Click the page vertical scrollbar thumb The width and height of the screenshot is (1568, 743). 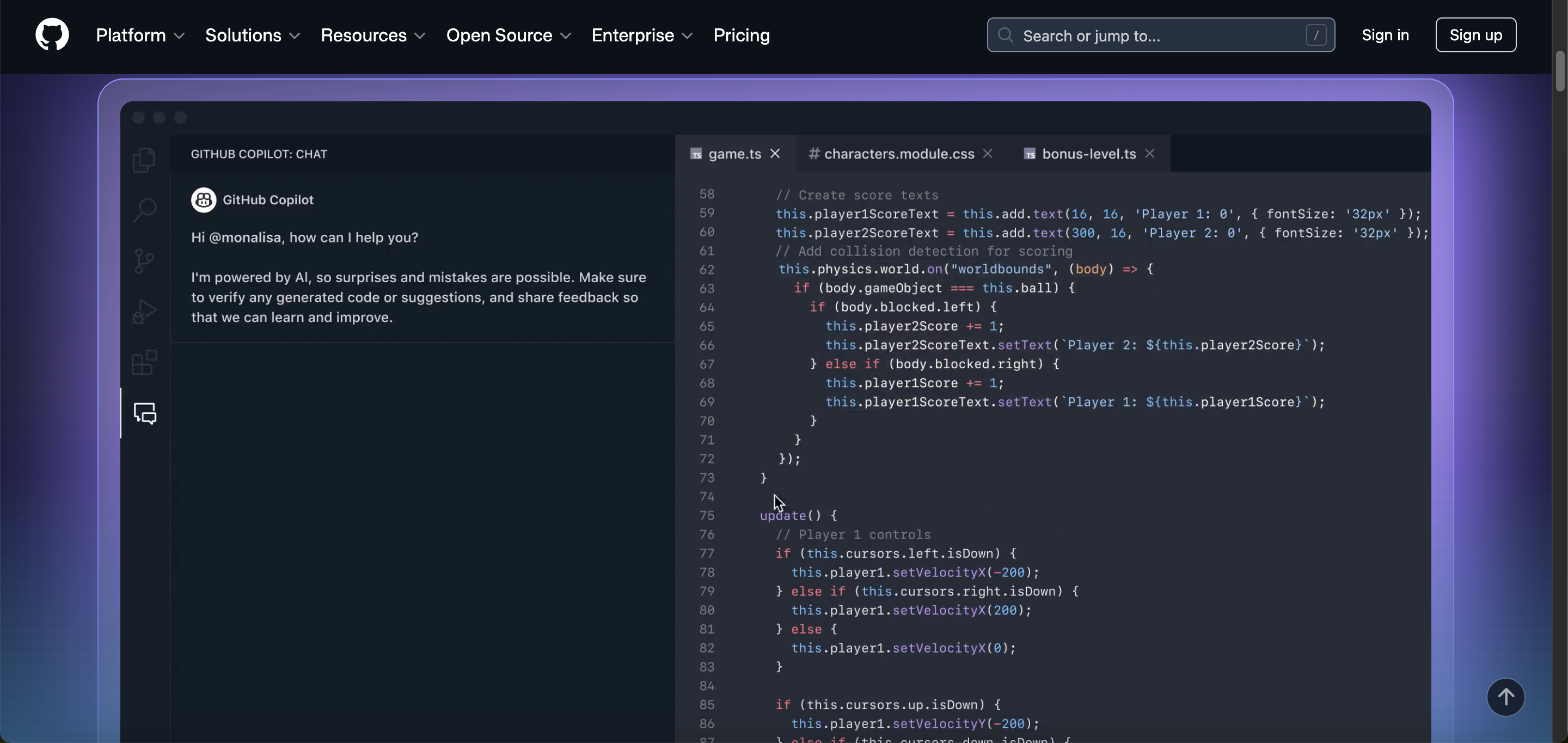[1559, 71]
